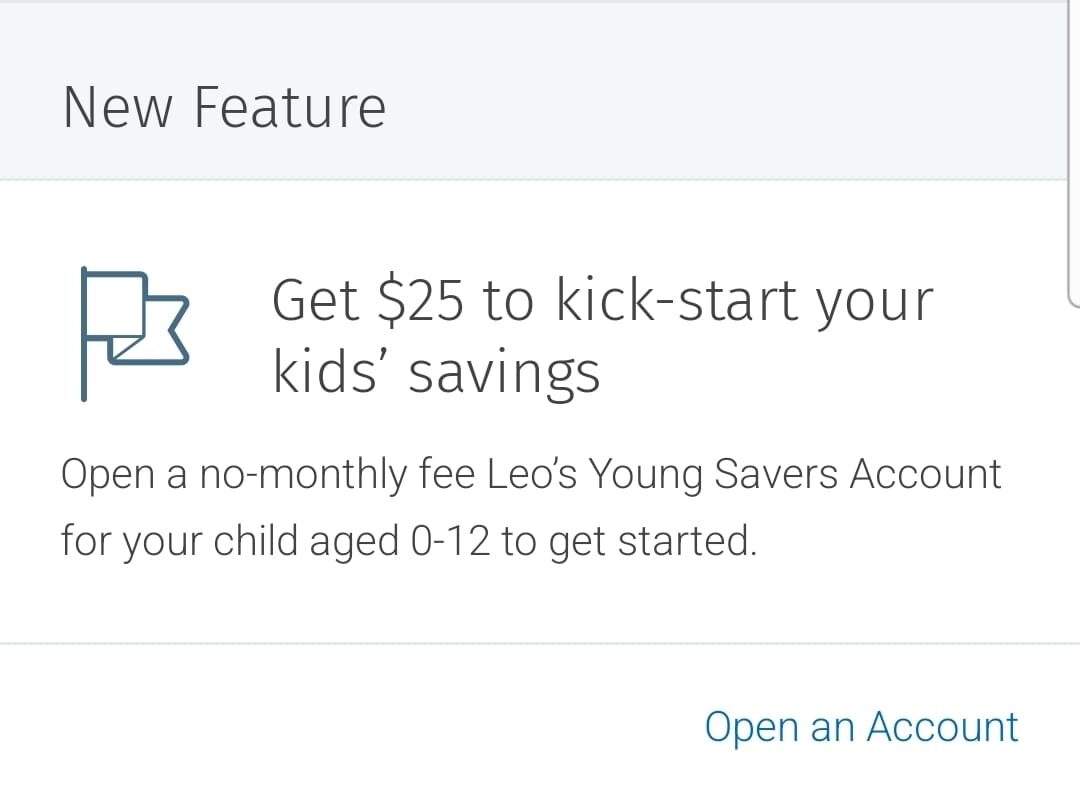Tap the "0-12" age range text
This screenshot has width=1080, height=803.
[450, 541]
